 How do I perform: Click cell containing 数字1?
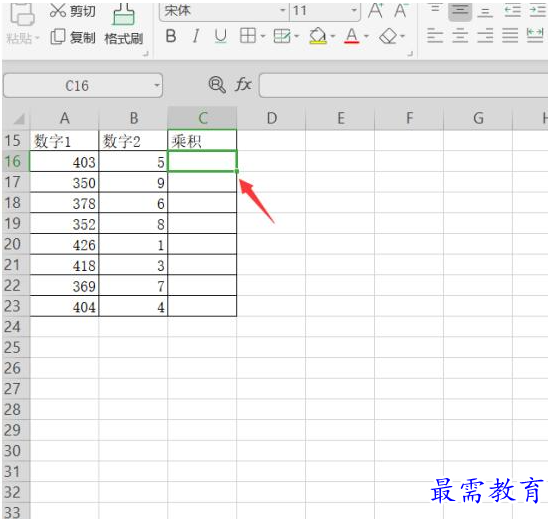pyautogui.click(x=64, y=141)
